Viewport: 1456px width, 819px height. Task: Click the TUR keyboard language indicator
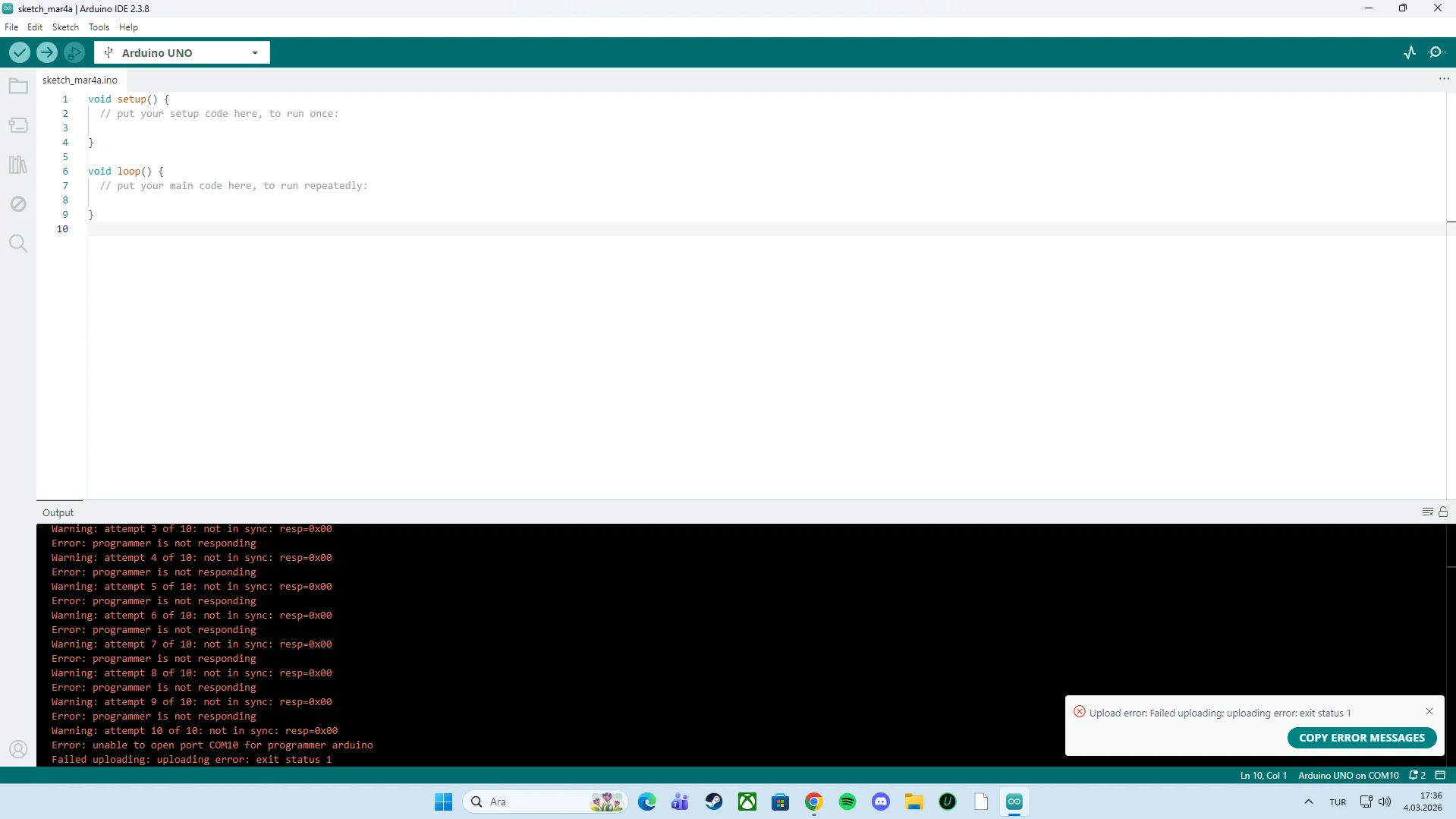pyautogui.click(x=1338, y=802)
